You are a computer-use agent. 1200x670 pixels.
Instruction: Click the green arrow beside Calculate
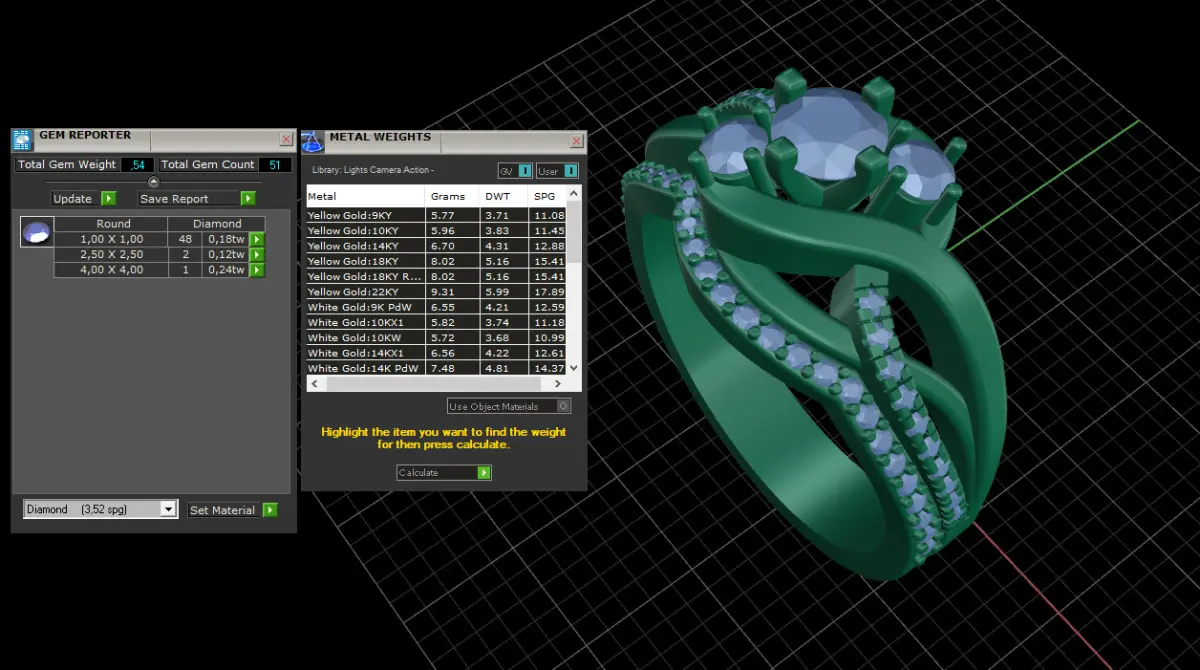(484, 472)
